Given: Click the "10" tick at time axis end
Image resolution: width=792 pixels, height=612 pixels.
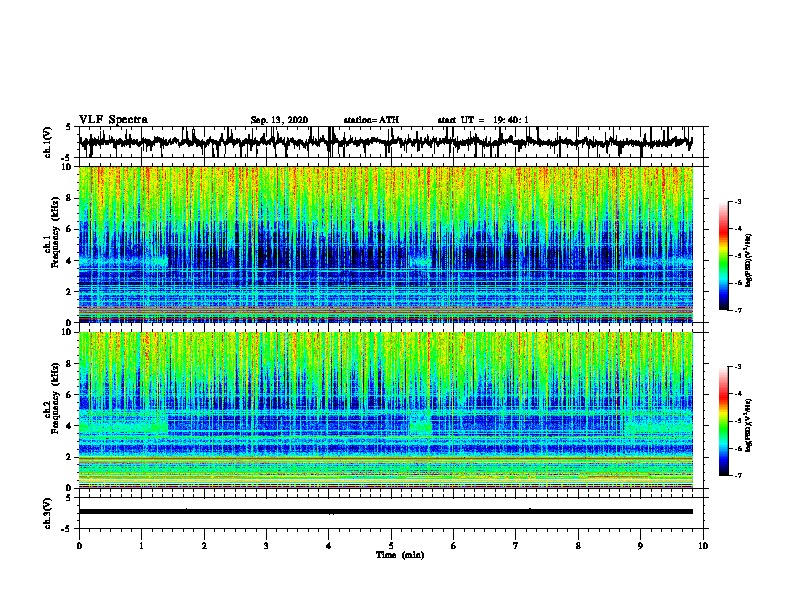Looking at the screenshot, I should tap(703, 546).
